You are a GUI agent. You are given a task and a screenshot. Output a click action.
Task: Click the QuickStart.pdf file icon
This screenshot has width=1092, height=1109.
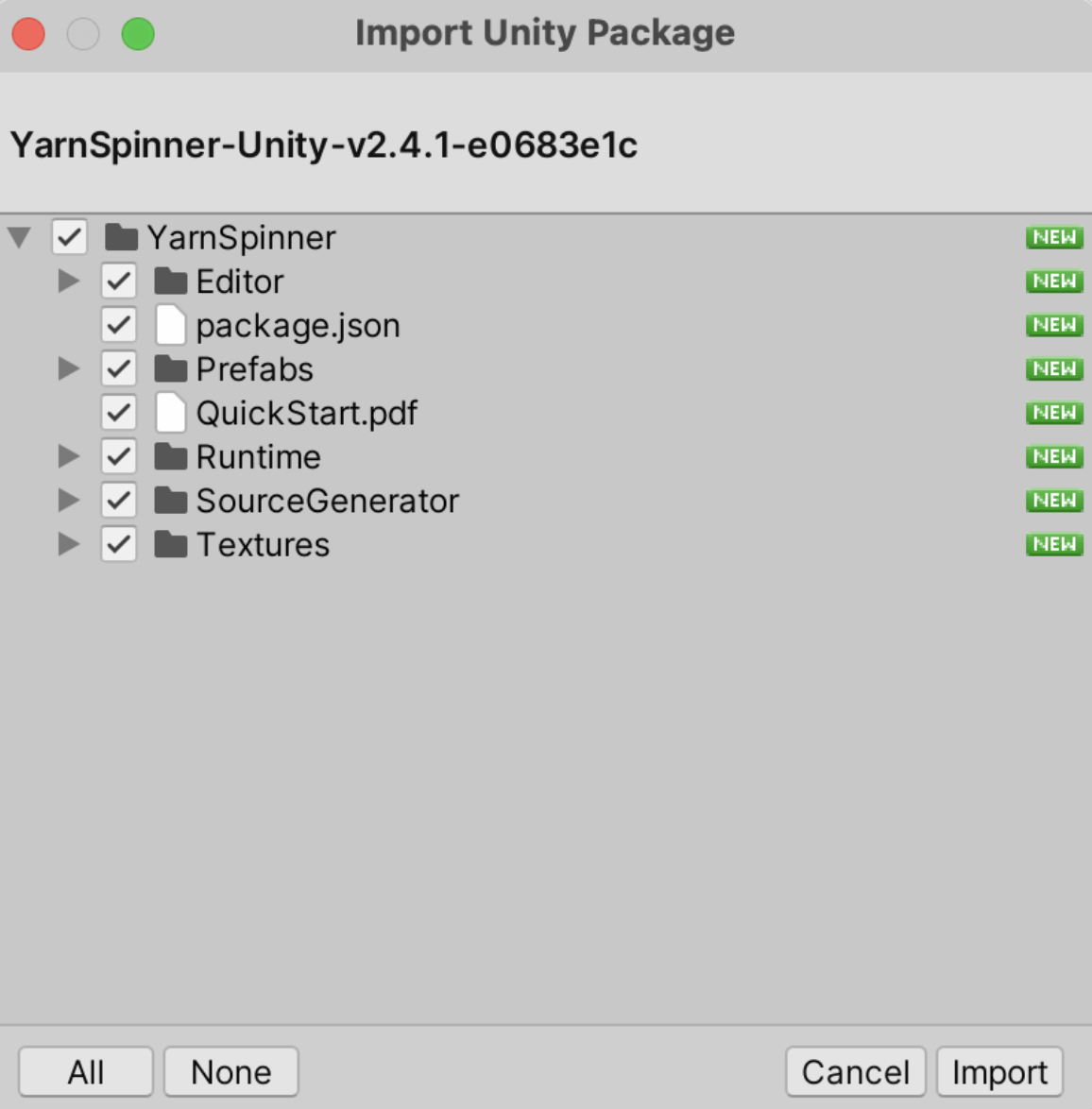pos(171,413)
